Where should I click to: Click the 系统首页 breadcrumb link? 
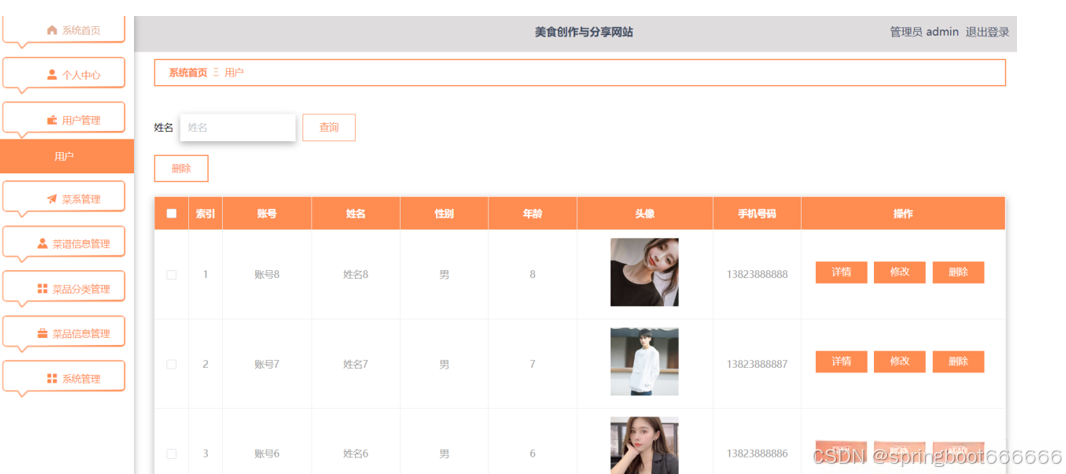tap(188, 73)
